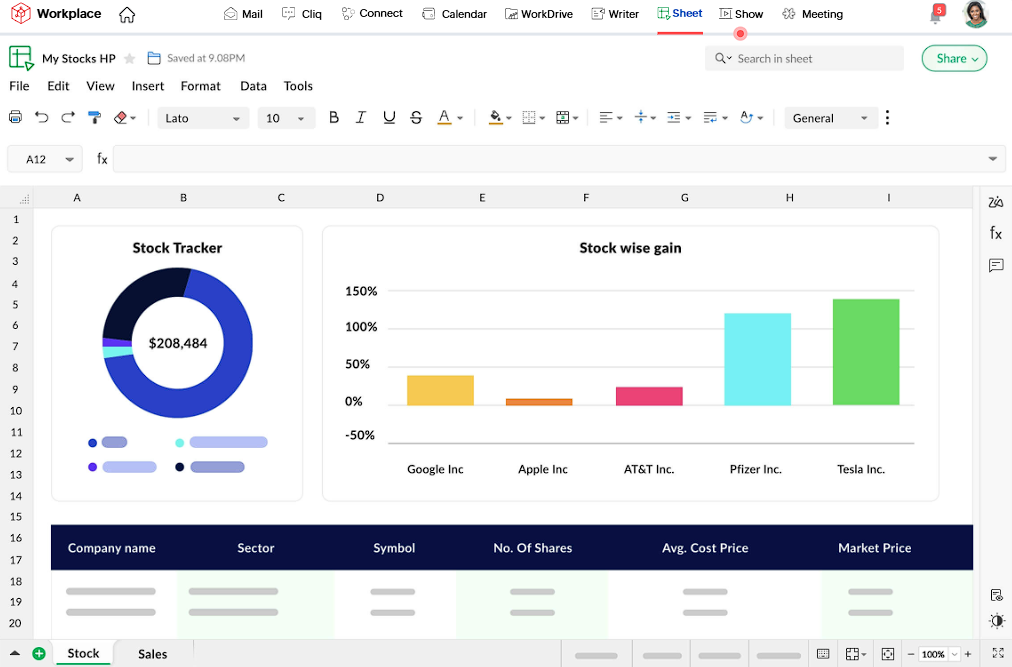The width and height of the screenshot is (1012, 667).
Task: Switch to the Sales sheet tab
Action: coord(152,653)
